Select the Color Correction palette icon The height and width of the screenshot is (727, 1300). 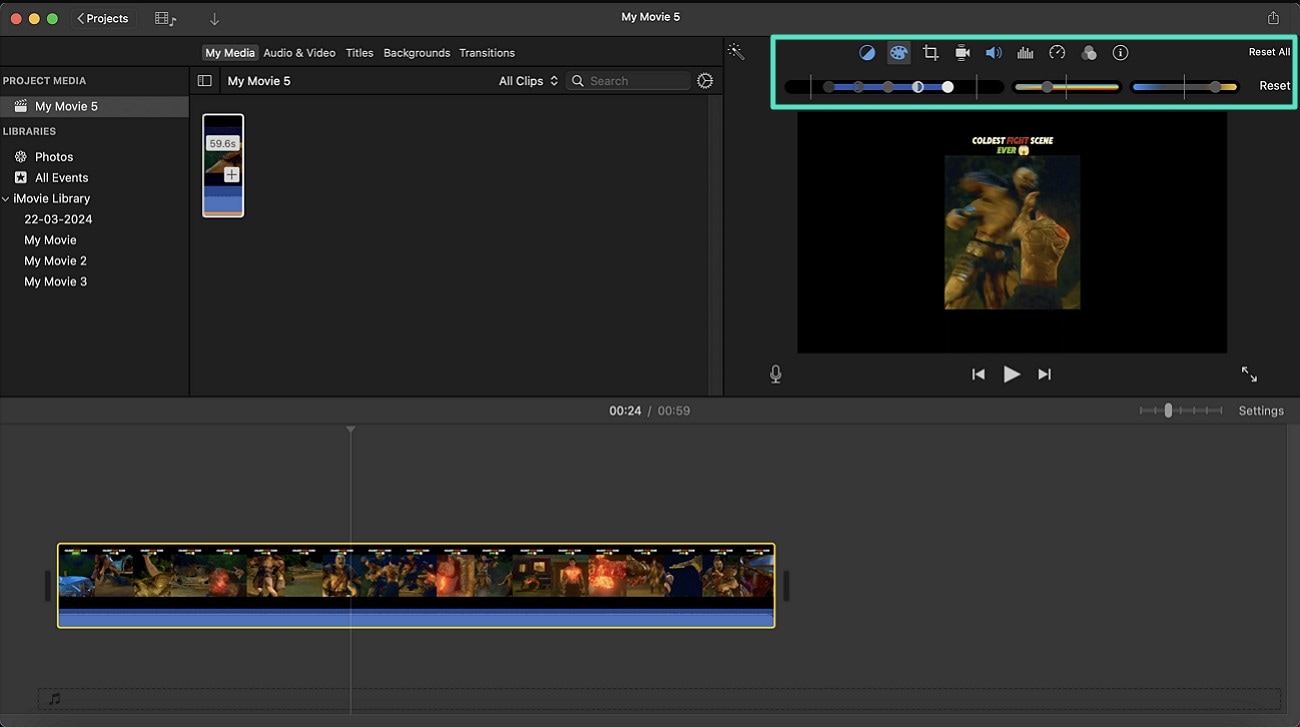click(899, 53)
